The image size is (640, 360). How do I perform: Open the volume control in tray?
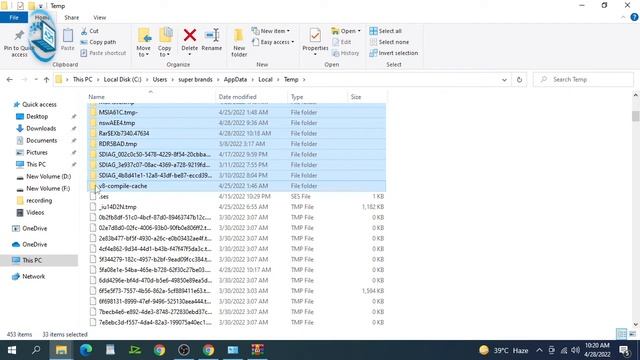coord(576,350)
